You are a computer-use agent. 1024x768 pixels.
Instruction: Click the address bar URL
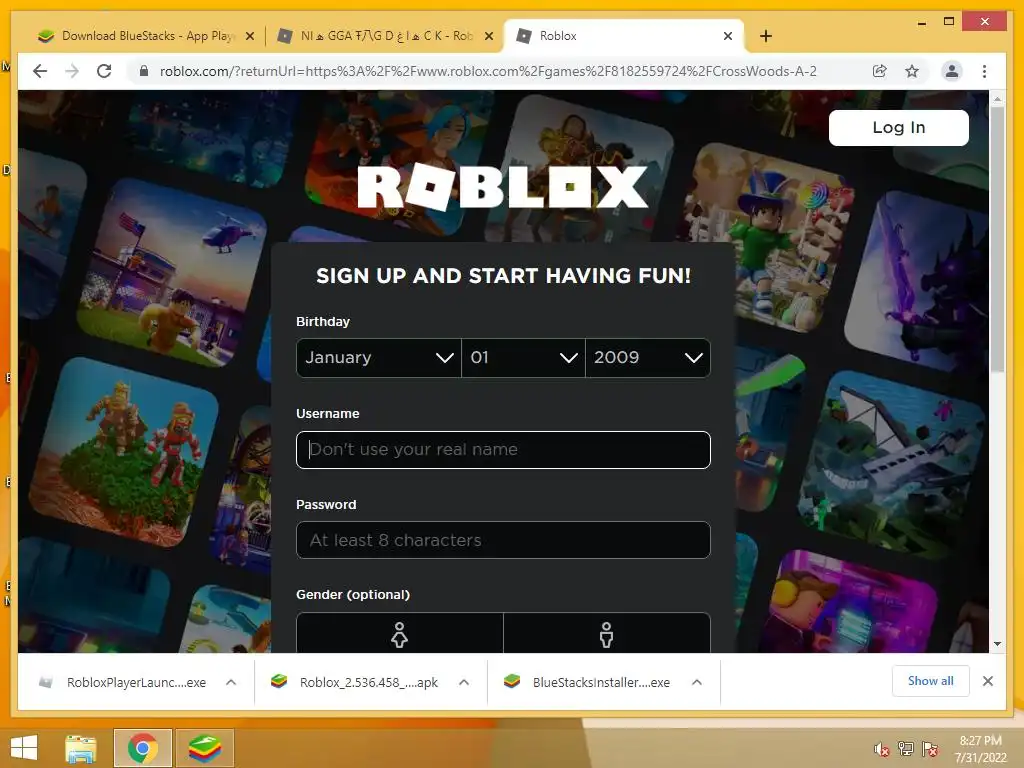[x=488, y=71]
